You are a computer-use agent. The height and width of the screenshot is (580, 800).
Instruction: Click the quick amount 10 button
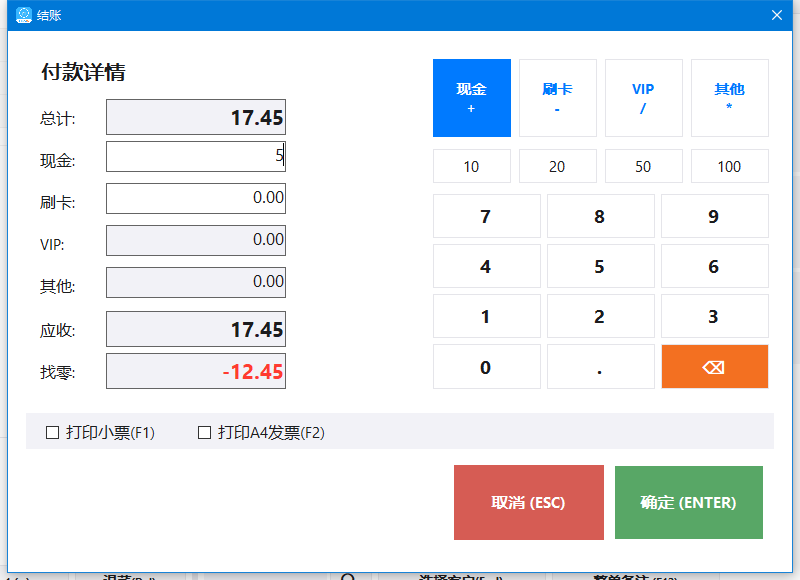click(471, 166)
